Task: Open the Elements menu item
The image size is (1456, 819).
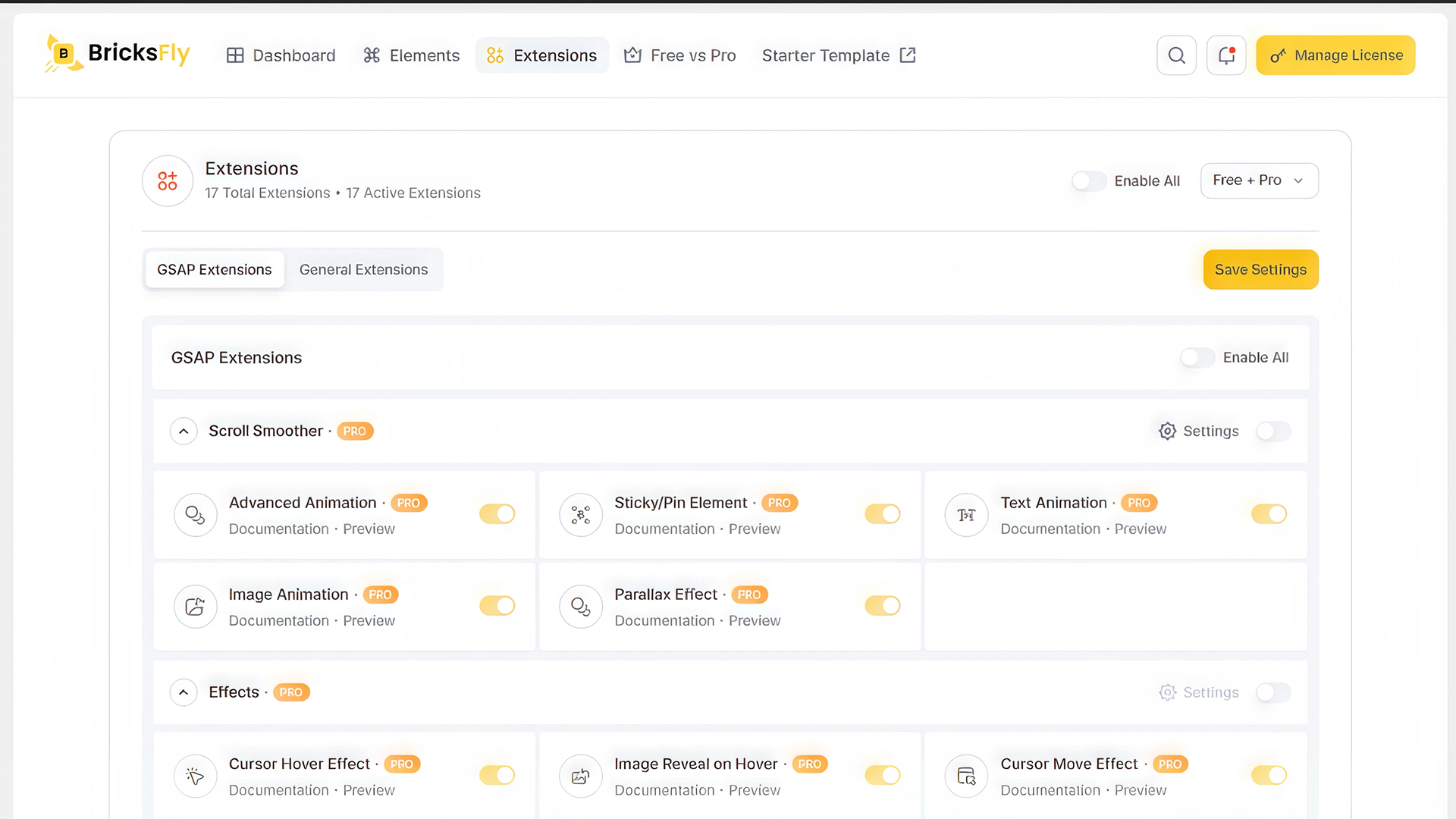Action: point(411,55)
